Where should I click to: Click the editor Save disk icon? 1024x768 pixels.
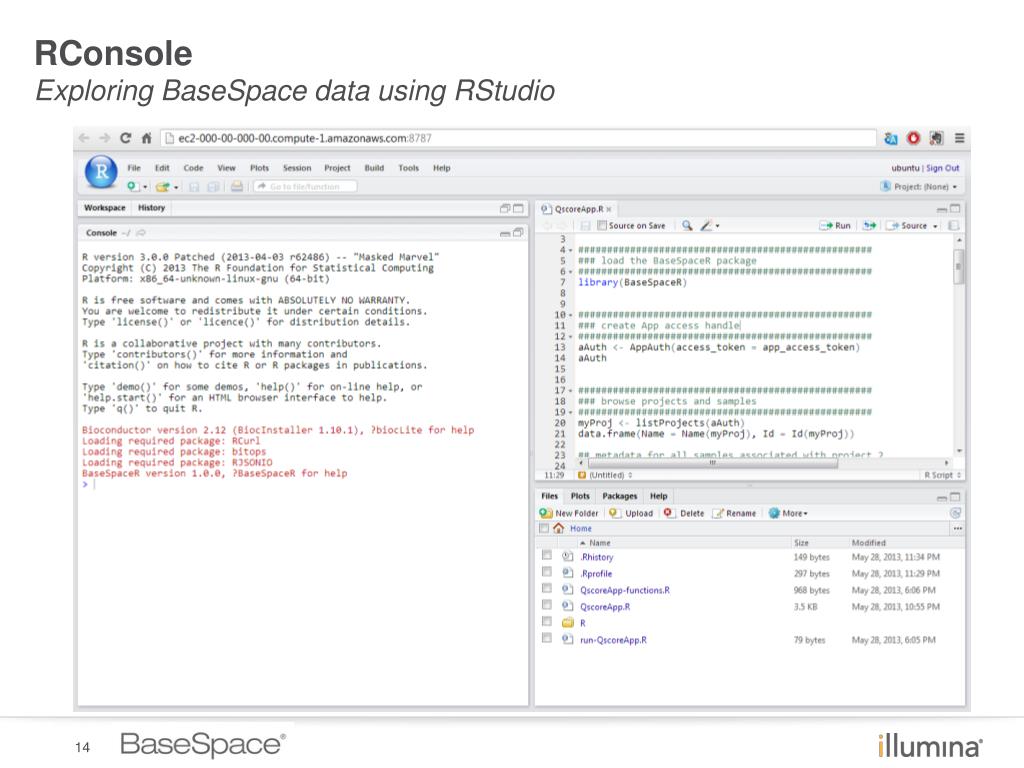[x=585, y=225]
